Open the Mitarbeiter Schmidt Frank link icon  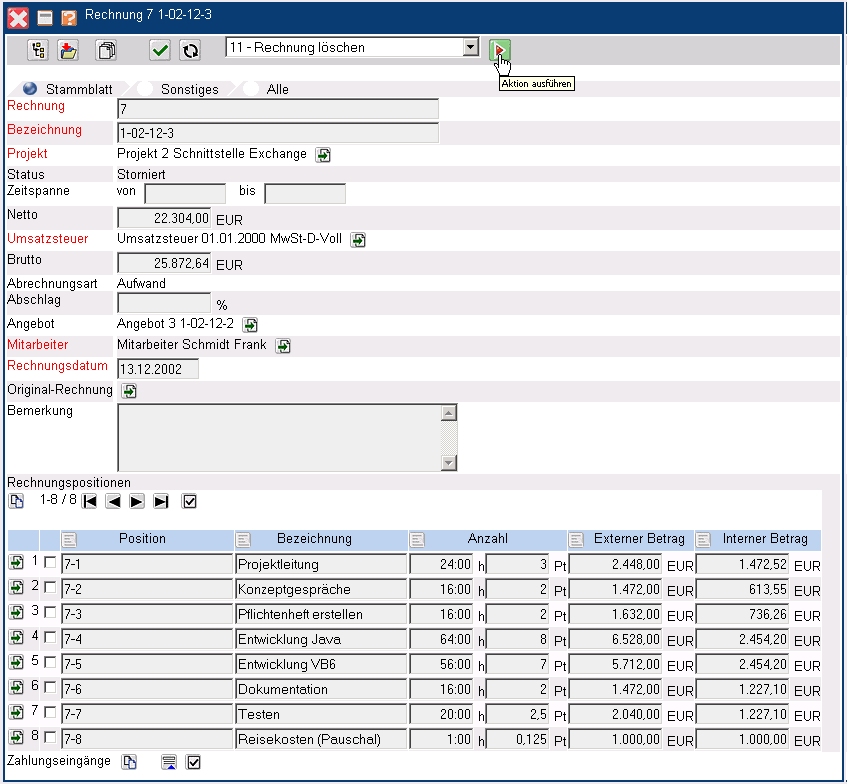[283, 345]
